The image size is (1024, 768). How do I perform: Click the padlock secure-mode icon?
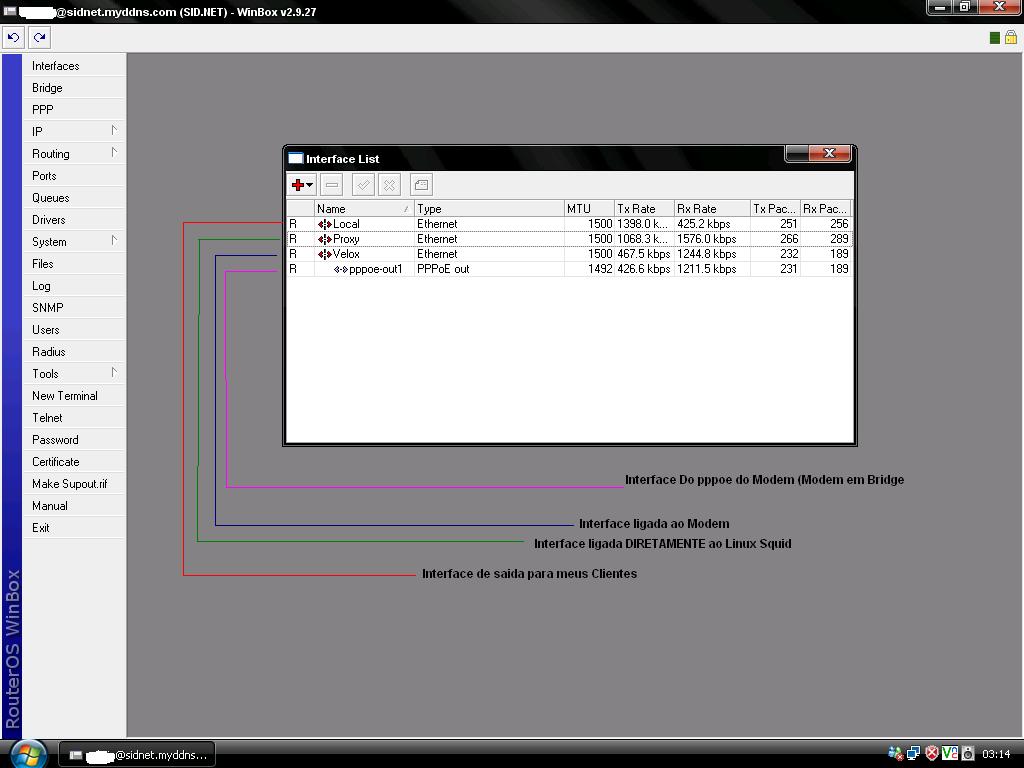(x=1010, y=37)
